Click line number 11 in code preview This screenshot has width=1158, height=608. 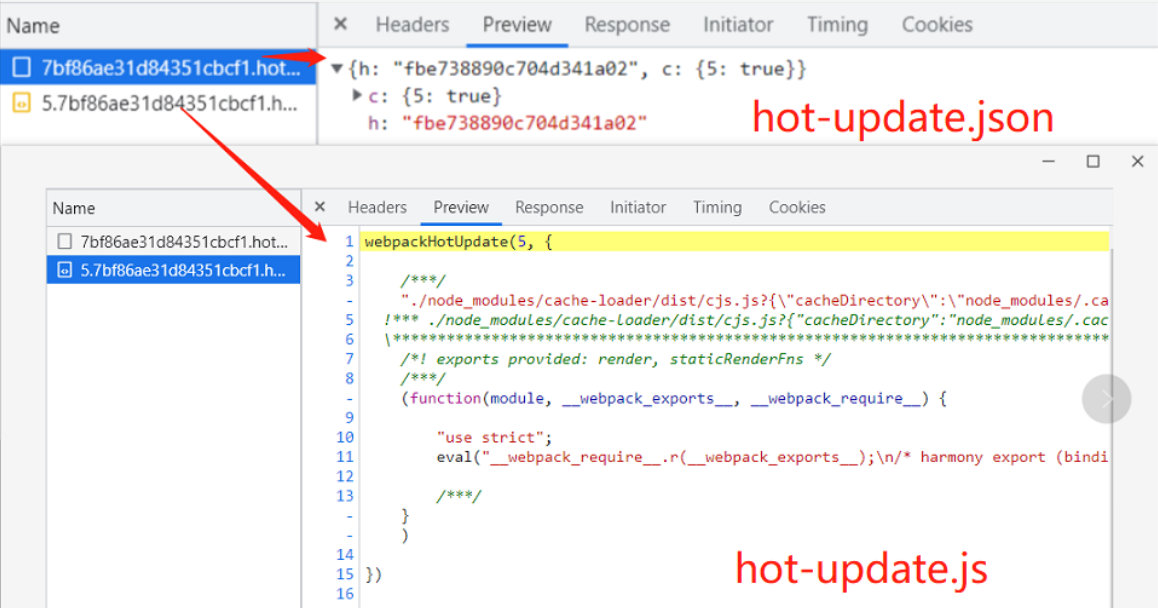coord(345,457)
